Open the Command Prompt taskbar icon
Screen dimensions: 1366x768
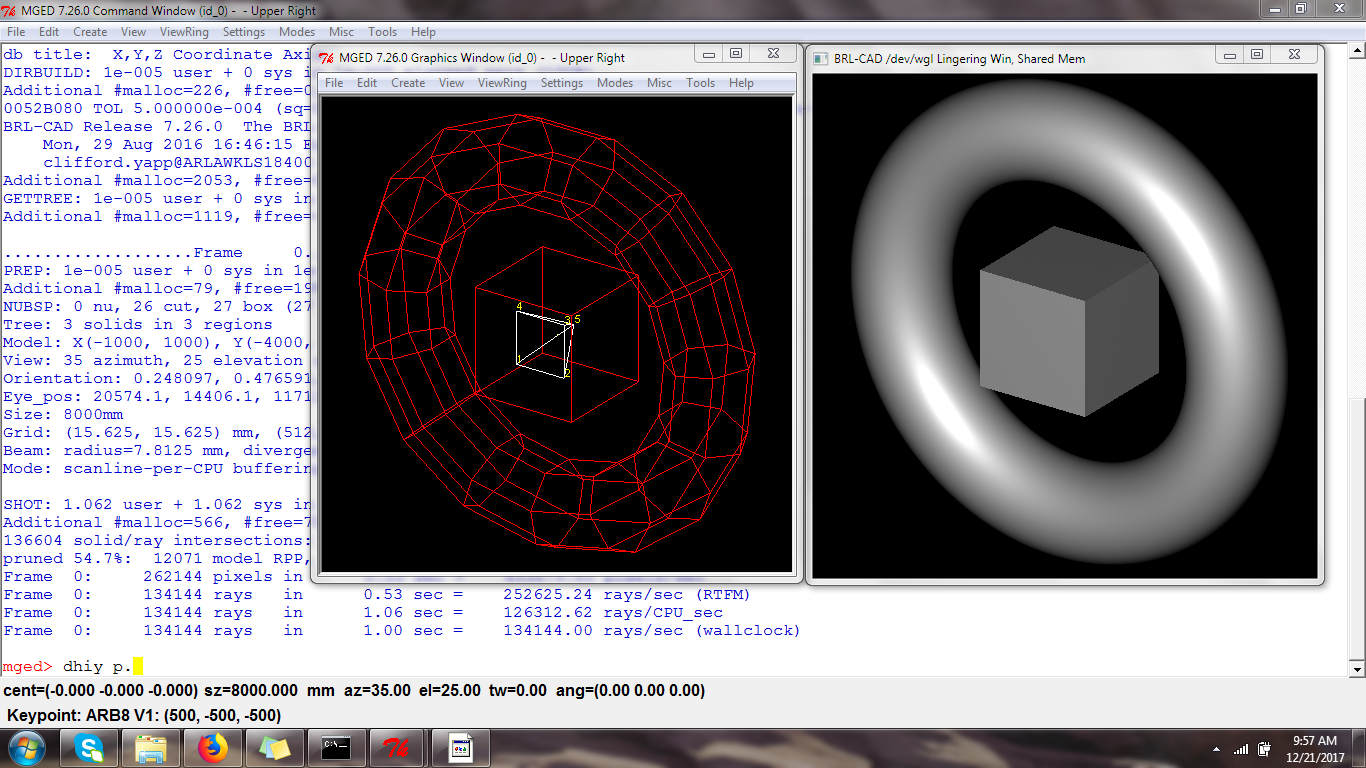[335, 747]
